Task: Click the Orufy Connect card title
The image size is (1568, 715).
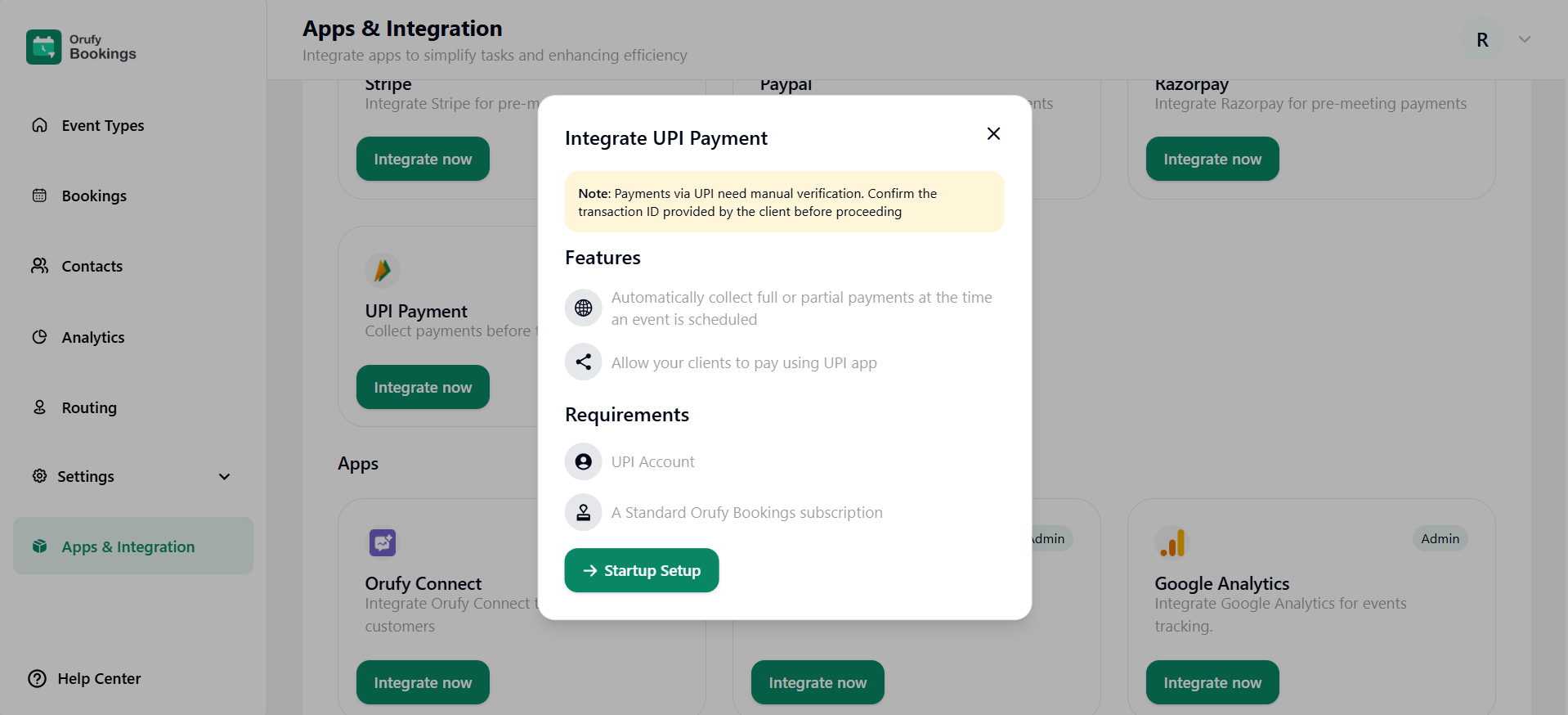Action: [x=423, y=583]
